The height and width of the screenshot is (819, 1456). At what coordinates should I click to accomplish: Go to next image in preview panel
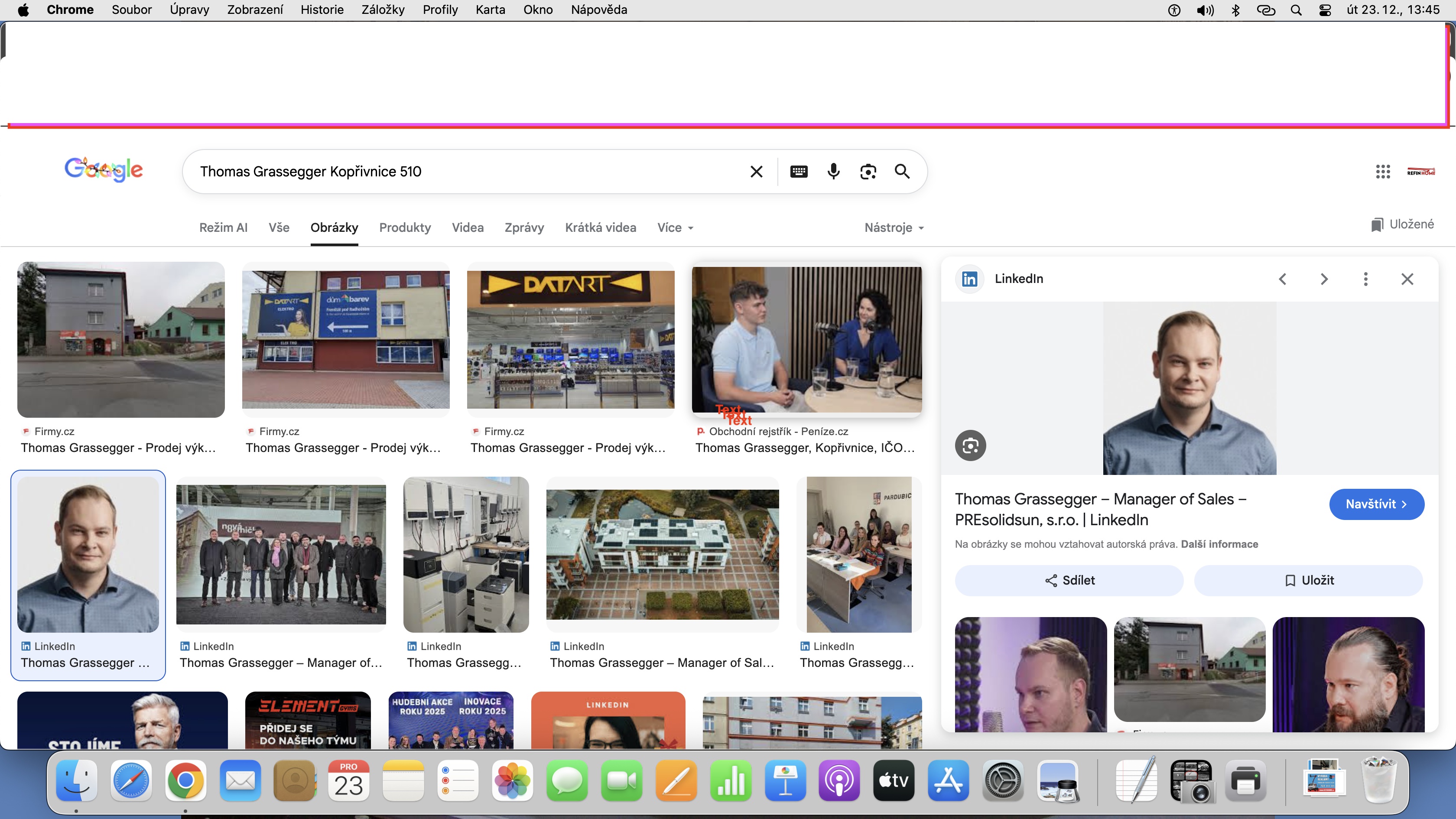[1324, 279]
